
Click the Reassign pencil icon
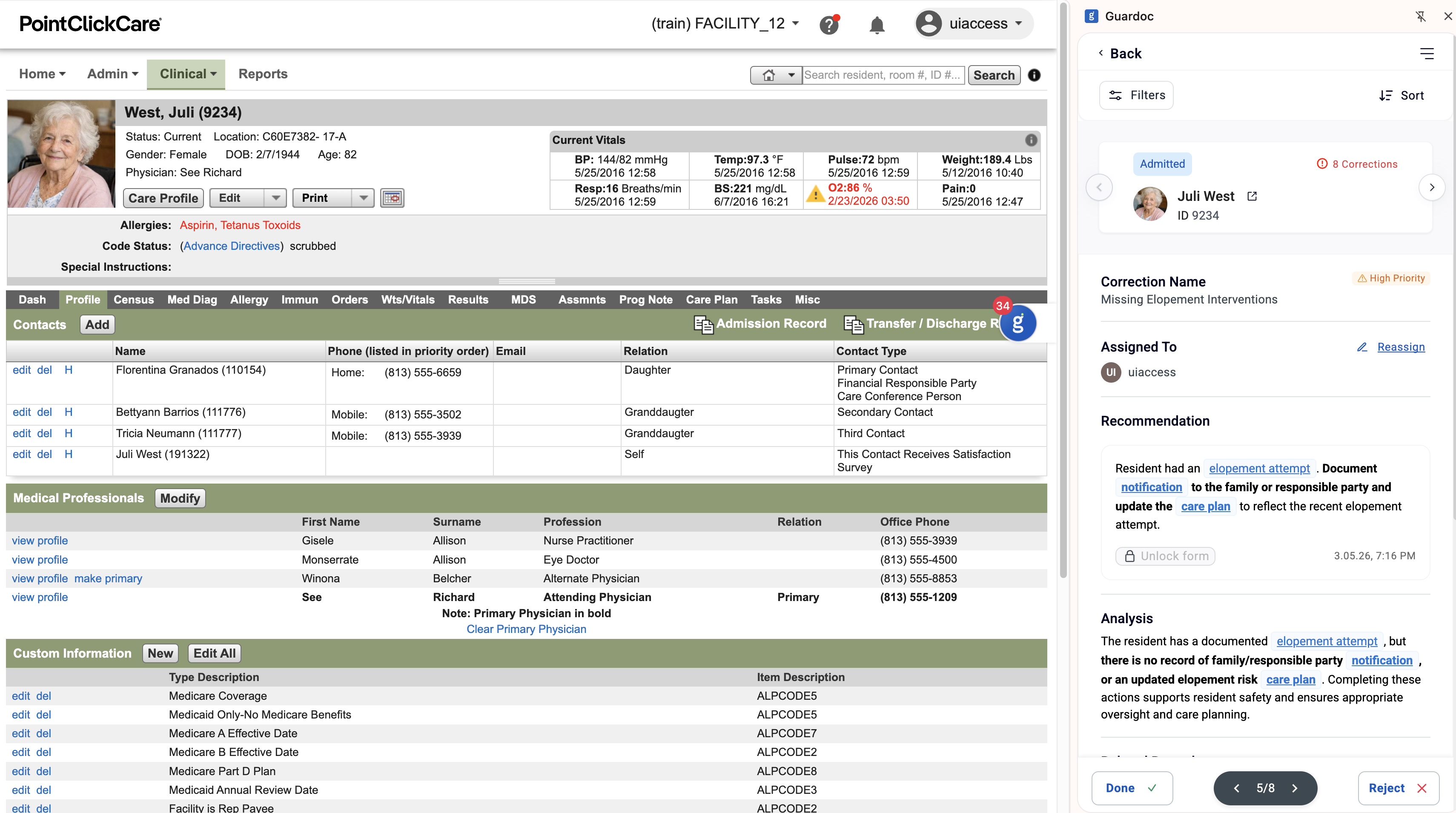tap(1362, 347)
